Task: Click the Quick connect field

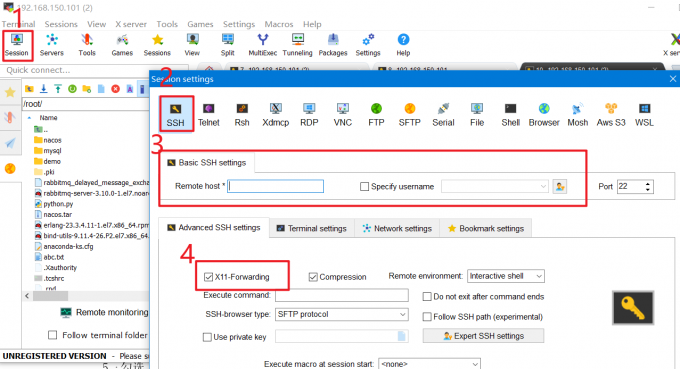Action: (95, 70)
